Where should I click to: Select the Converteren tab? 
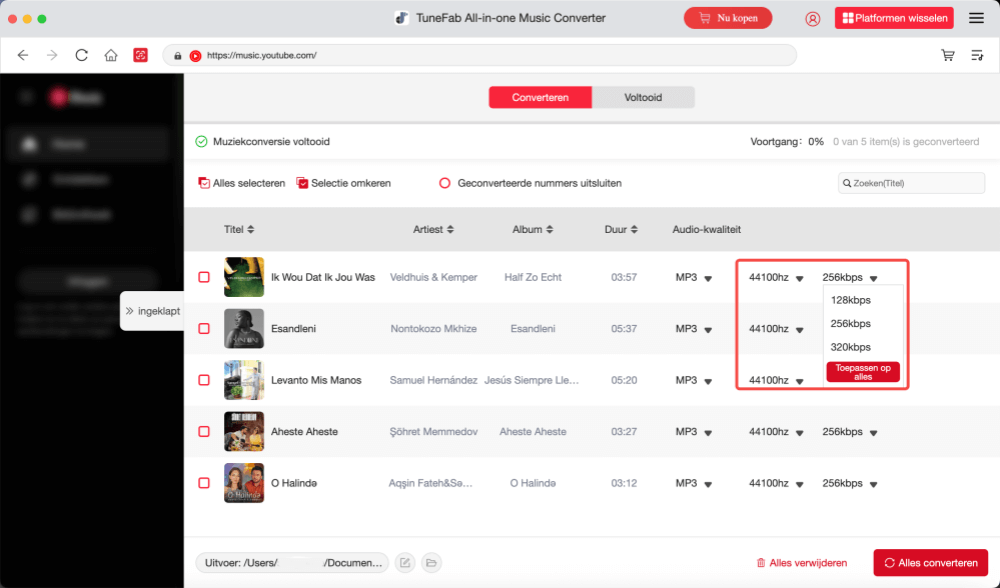540,97
